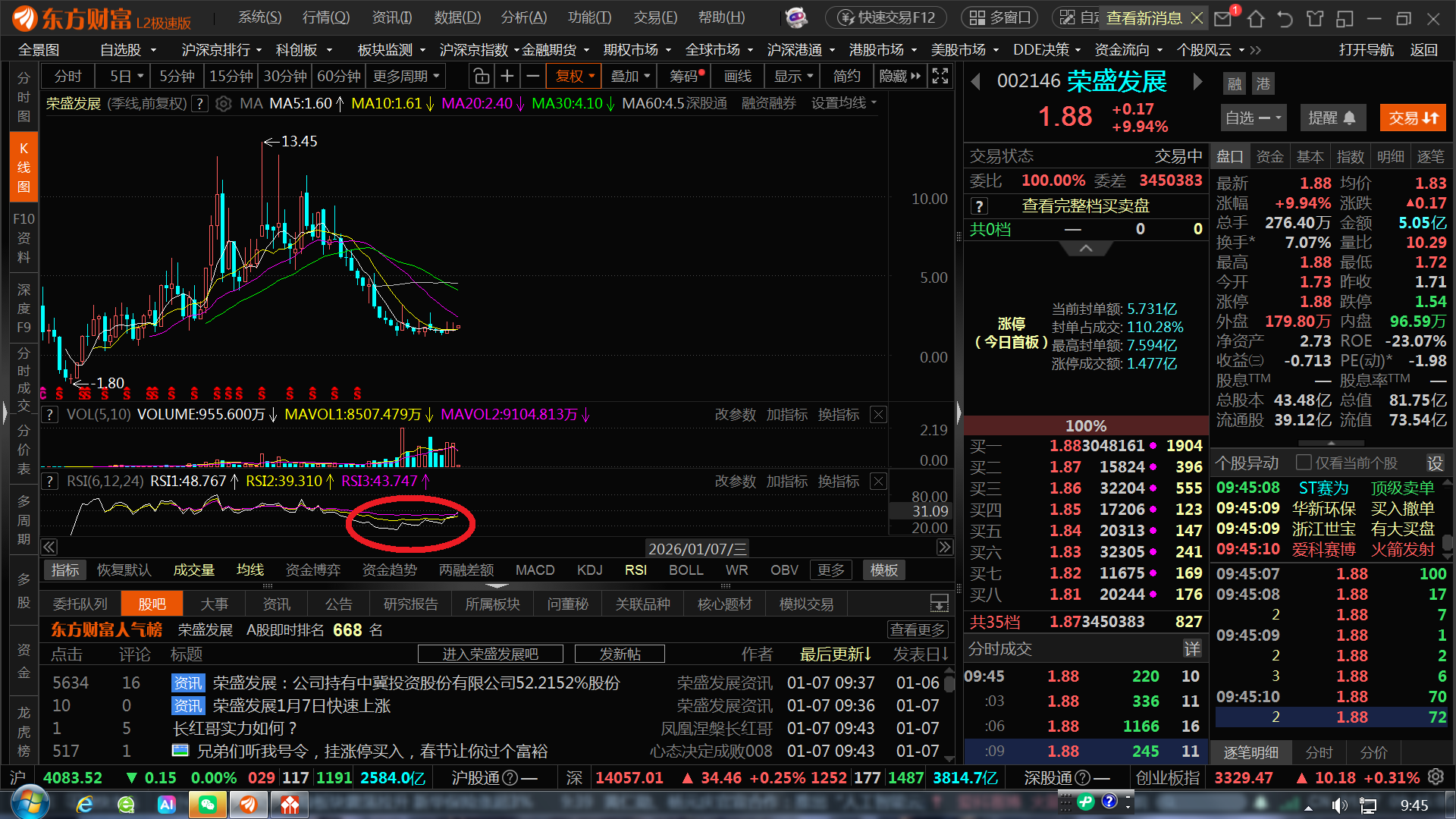Toggle 均线 indicator
The image size is (1456, 819).
[x=249, y=570]
